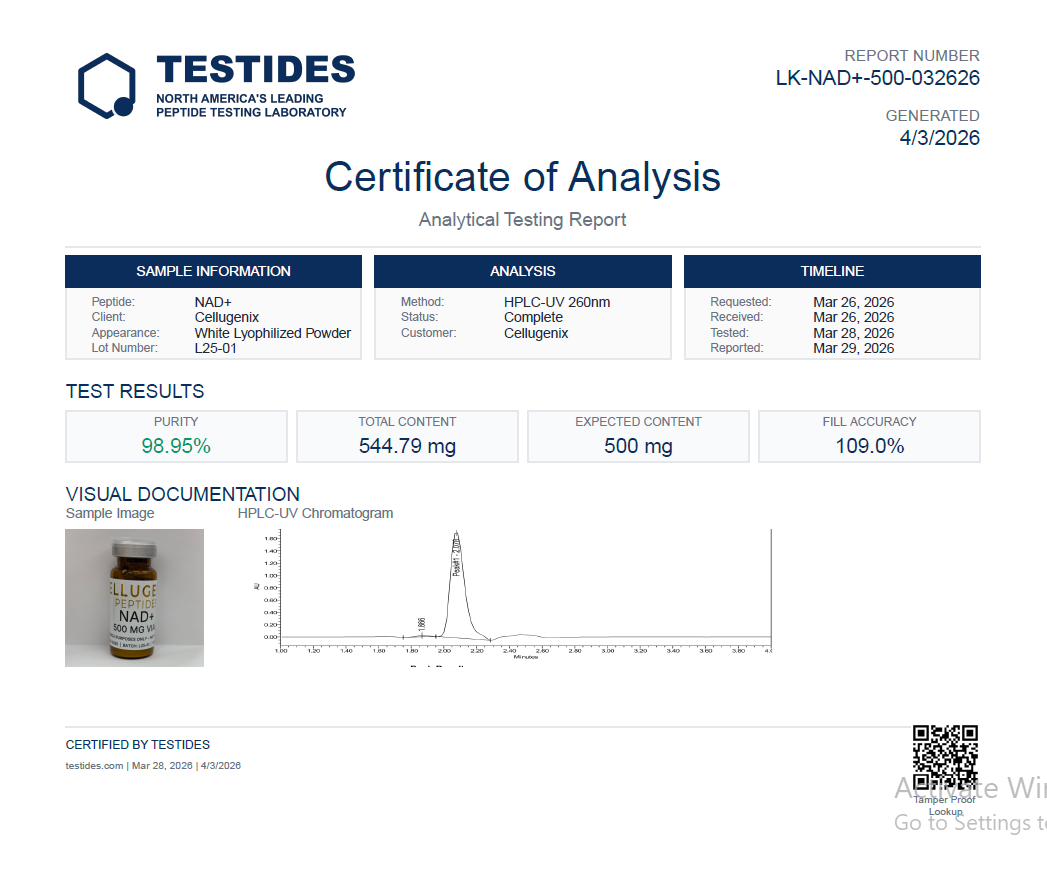
Task: Click the Sample Image label
Action: (x=110, y=513)
